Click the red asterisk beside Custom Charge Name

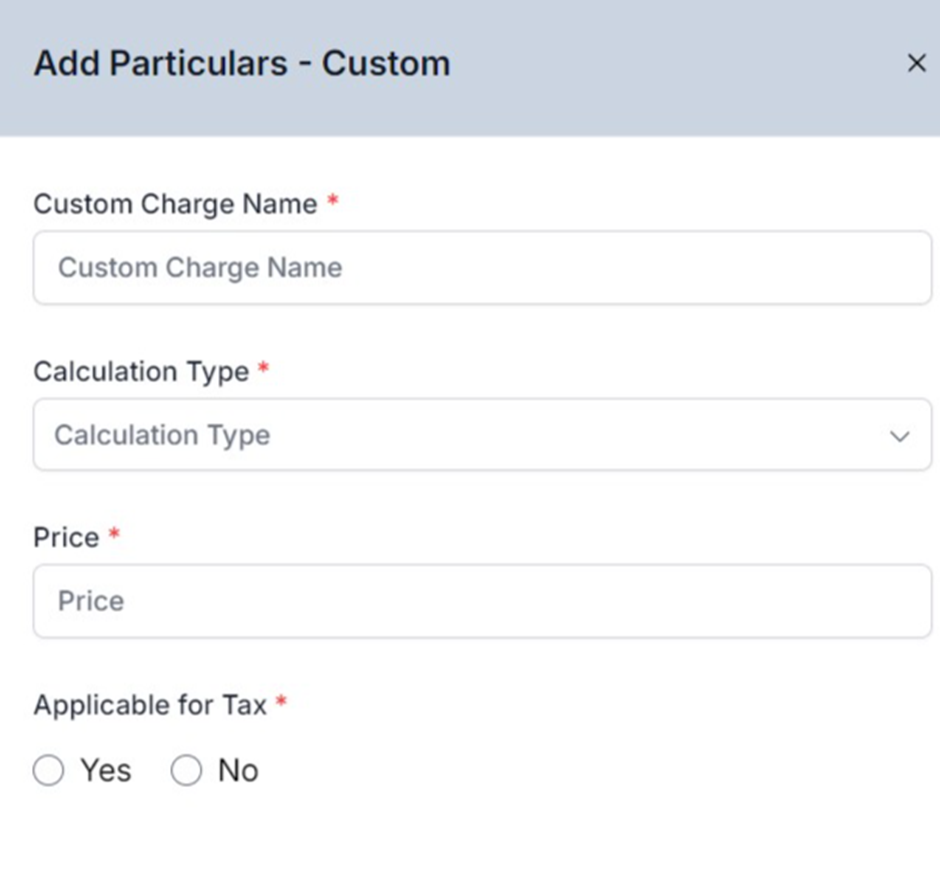[333, 200]
